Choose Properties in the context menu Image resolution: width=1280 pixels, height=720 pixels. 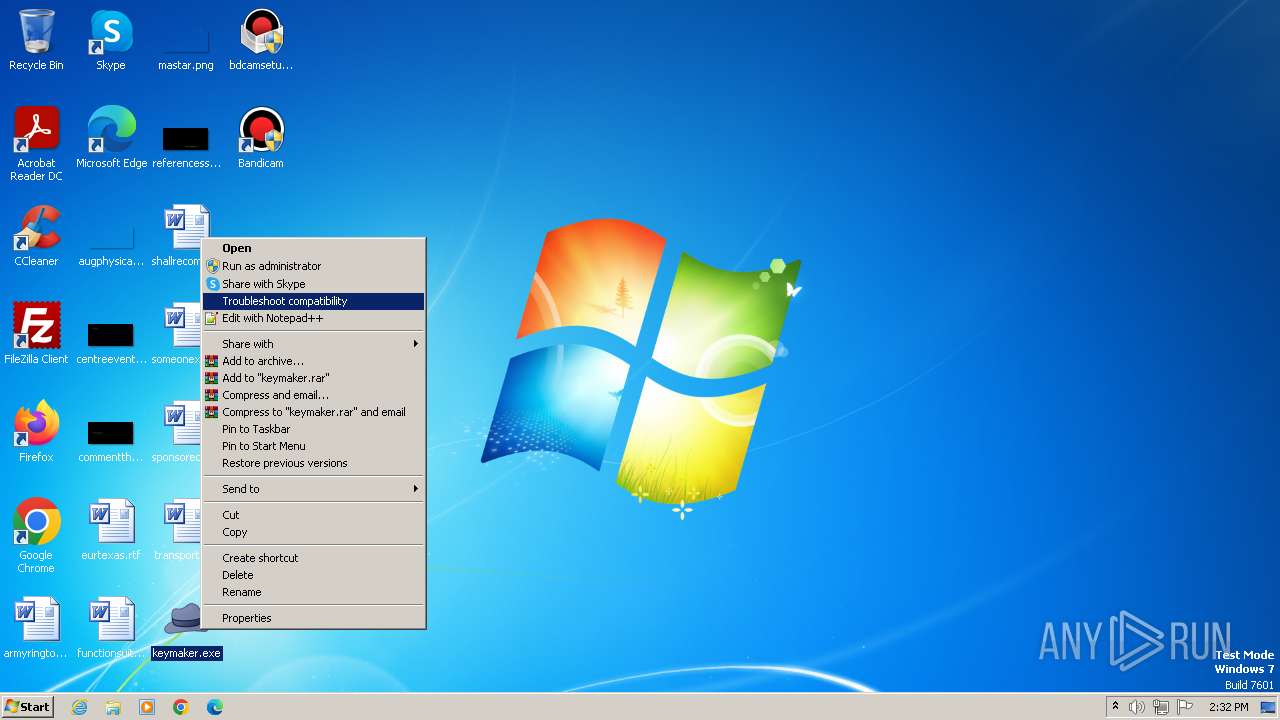tap(314, 618)
